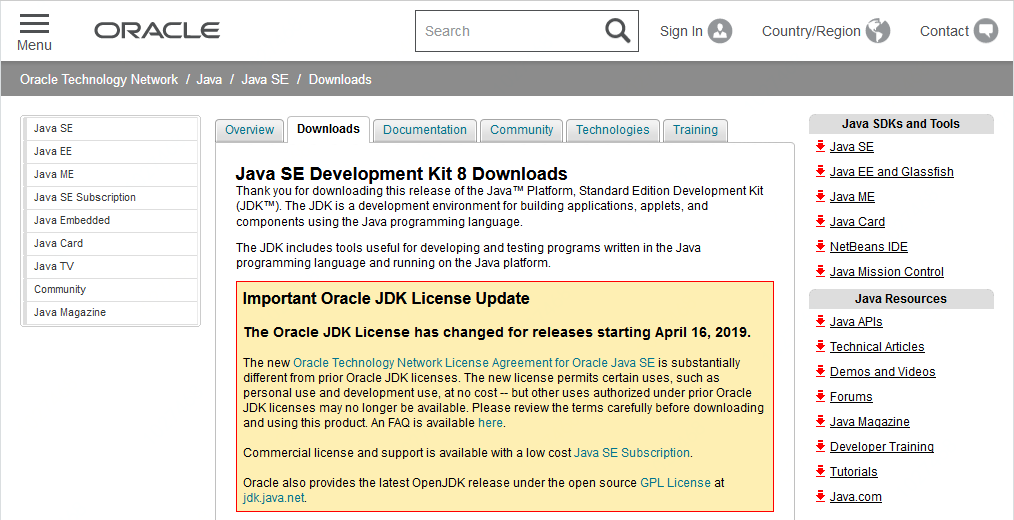Click the magnifying glass search icon
Image resolution: width=1014 pixels, height=520 pixels.
tap(617, 30)
